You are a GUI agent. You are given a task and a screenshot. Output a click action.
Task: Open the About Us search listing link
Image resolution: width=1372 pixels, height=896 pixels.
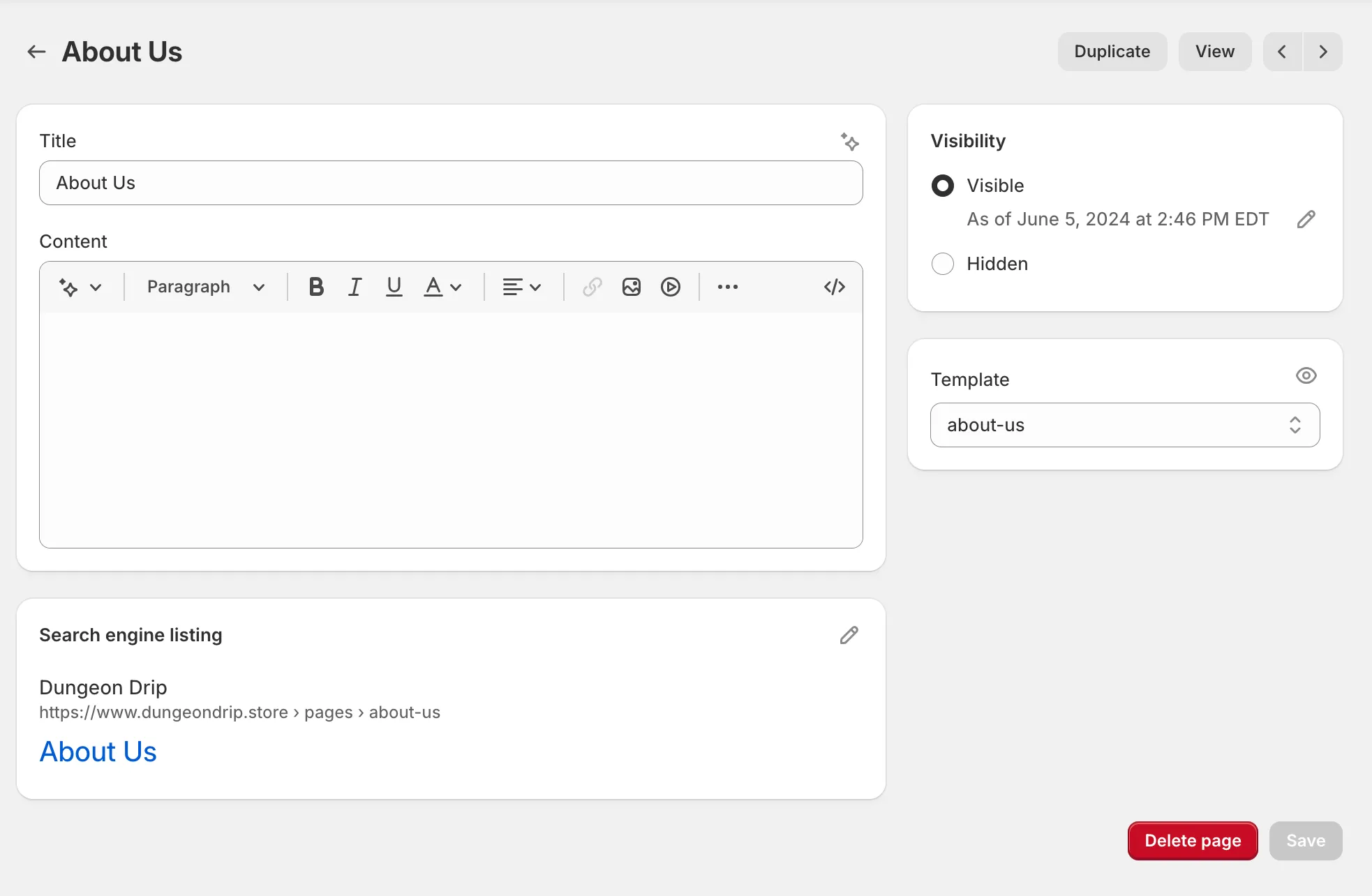[98, 751]
